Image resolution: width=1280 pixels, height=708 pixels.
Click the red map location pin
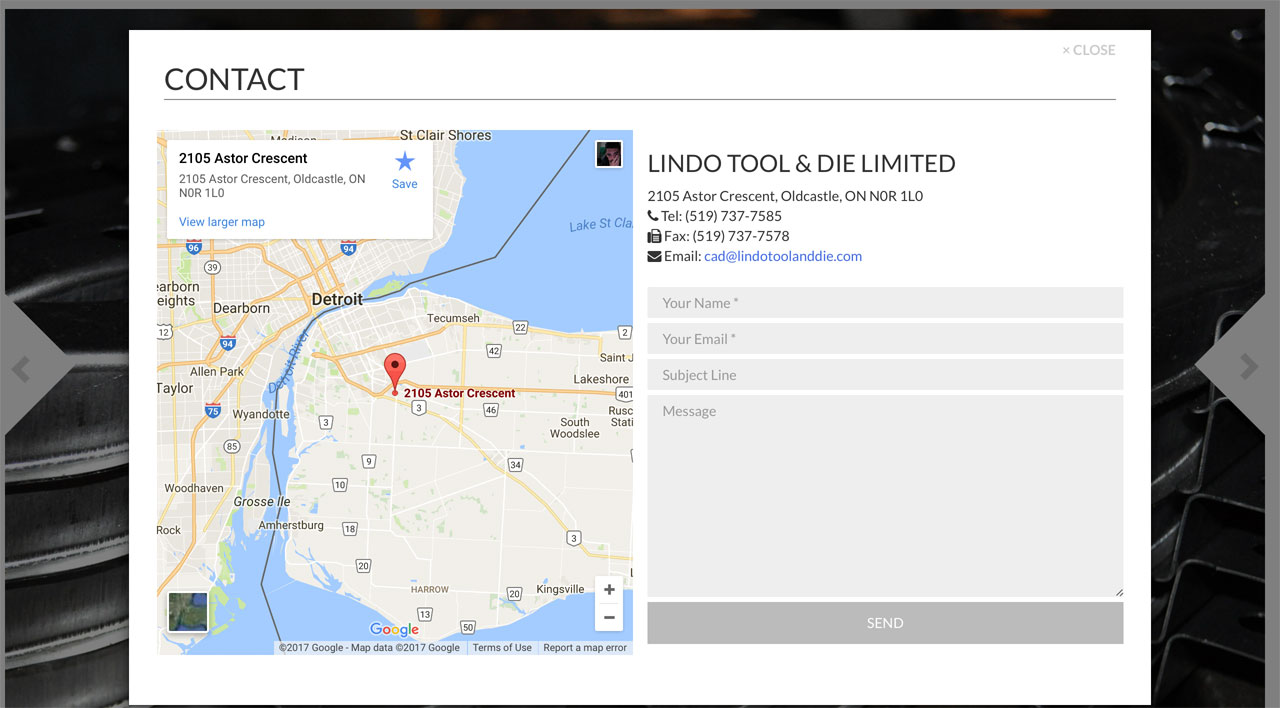point(395,370)
